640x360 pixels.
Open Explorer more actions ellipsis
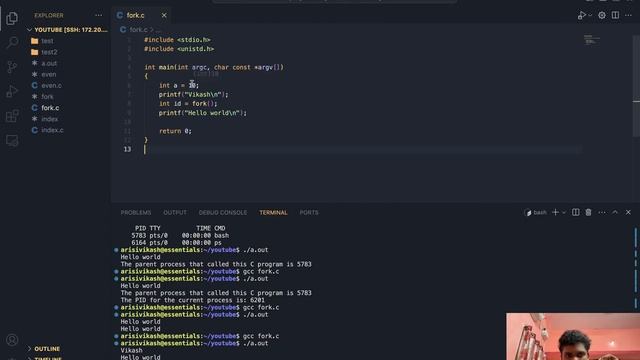(x=98, y=15)
